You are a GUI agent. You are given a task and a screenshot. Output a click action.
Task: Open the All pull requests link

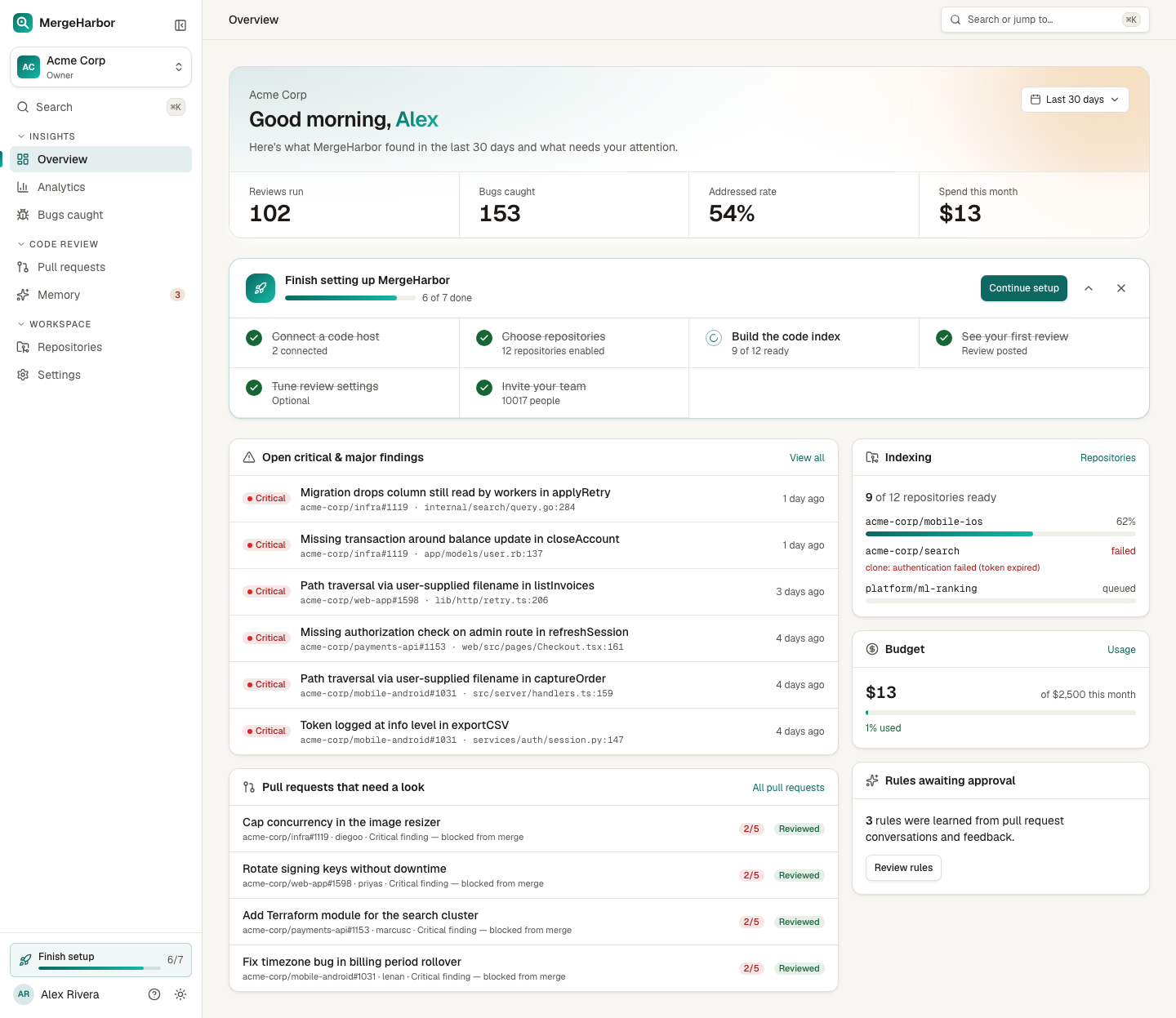click(x=788, y=788)
